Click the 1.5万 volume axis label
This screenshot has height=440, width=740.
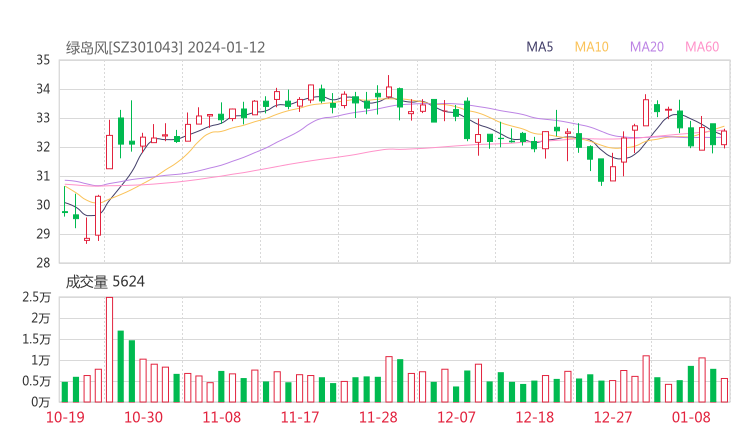pos(37,339)
